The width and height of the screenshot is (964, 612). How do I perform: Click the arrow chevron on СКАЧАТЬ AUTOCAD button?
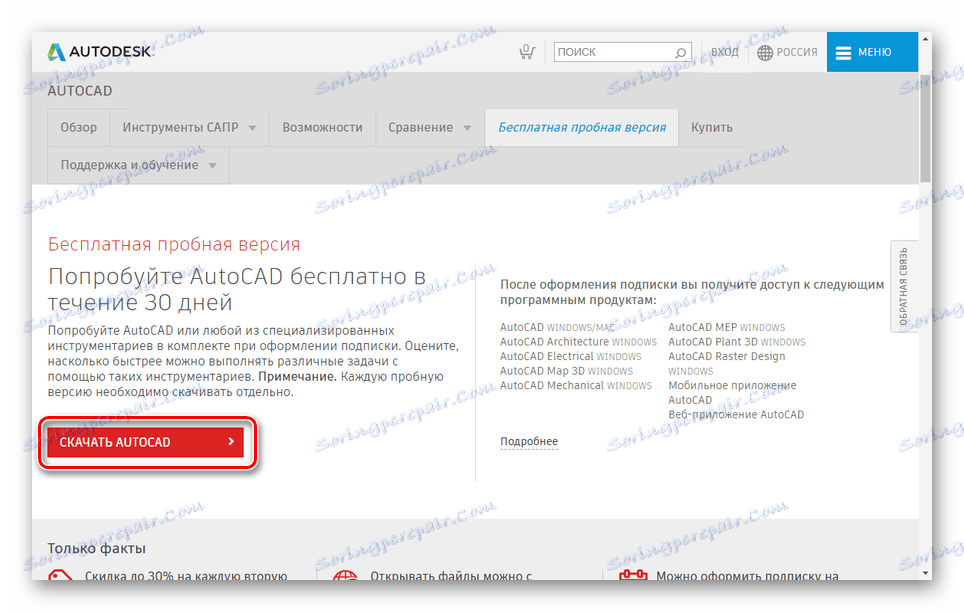(231, 442)
